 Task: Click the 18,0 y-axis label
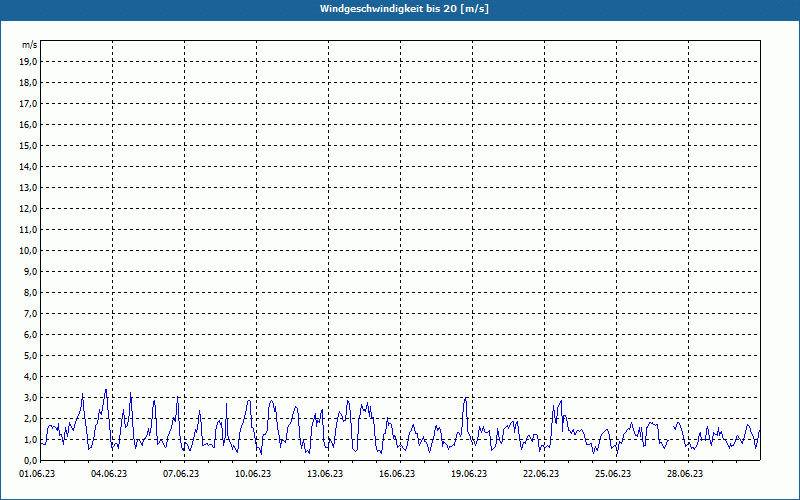28,83
